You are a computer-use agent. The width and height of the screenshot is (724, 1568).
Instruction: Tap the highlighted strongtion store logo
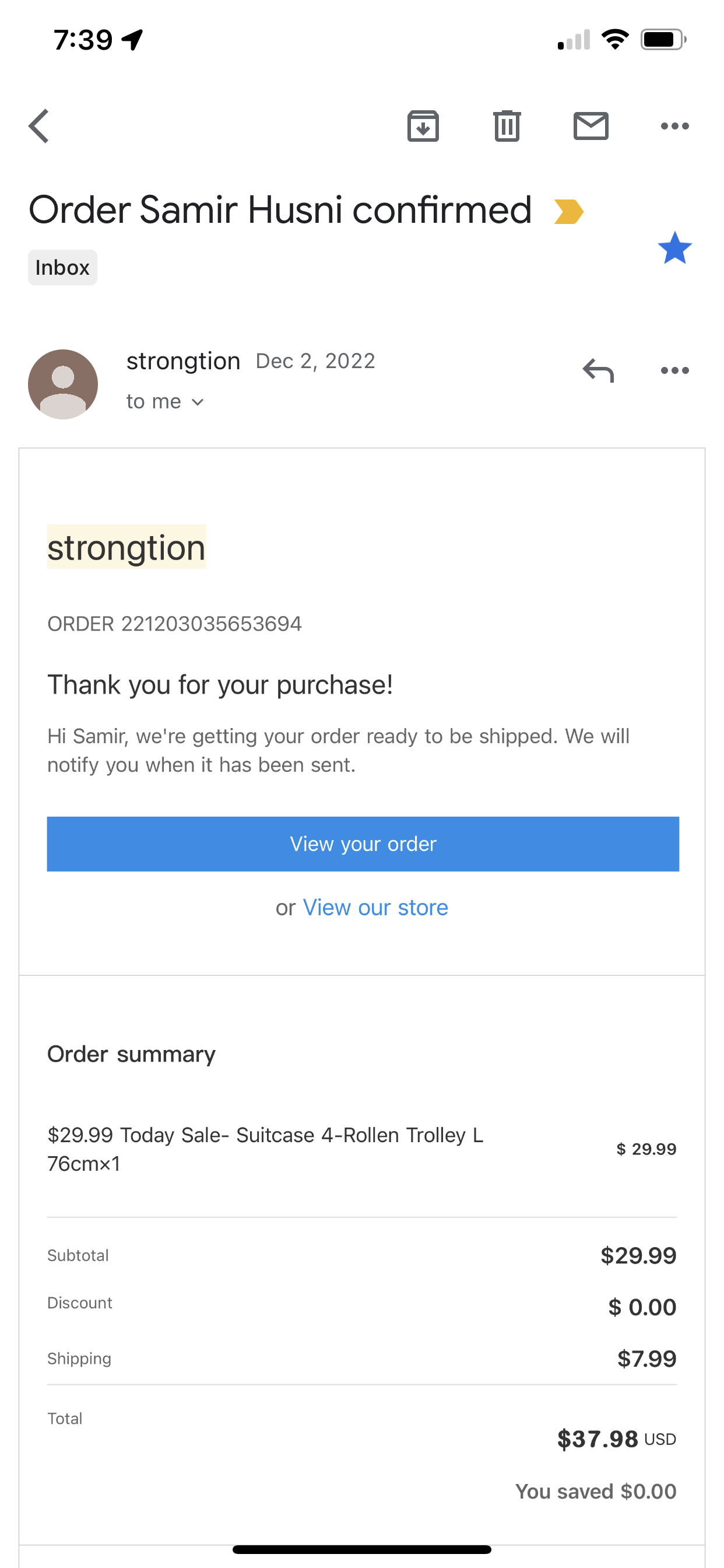[x=126, y=547]
